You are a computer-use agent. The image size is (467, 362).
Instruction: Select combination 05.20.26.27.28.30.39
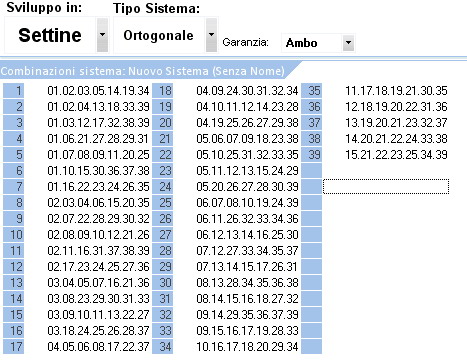coord(247,187)
